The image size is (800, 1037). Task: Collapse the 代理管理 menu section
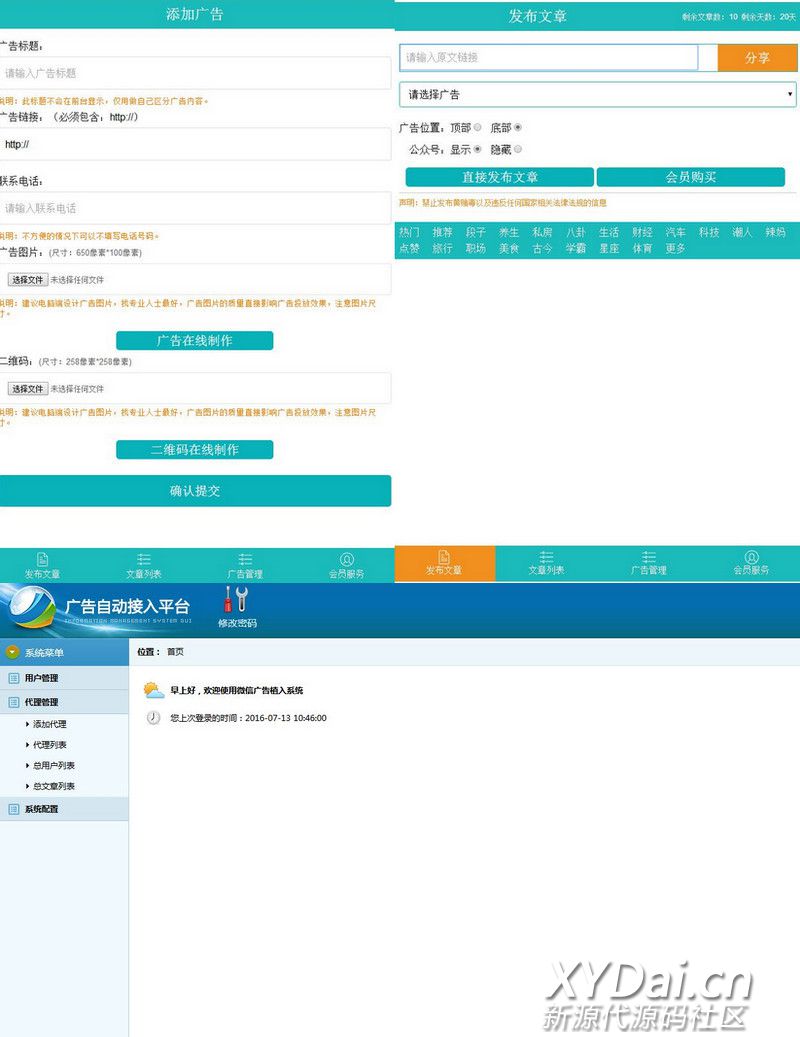[42, 702]
